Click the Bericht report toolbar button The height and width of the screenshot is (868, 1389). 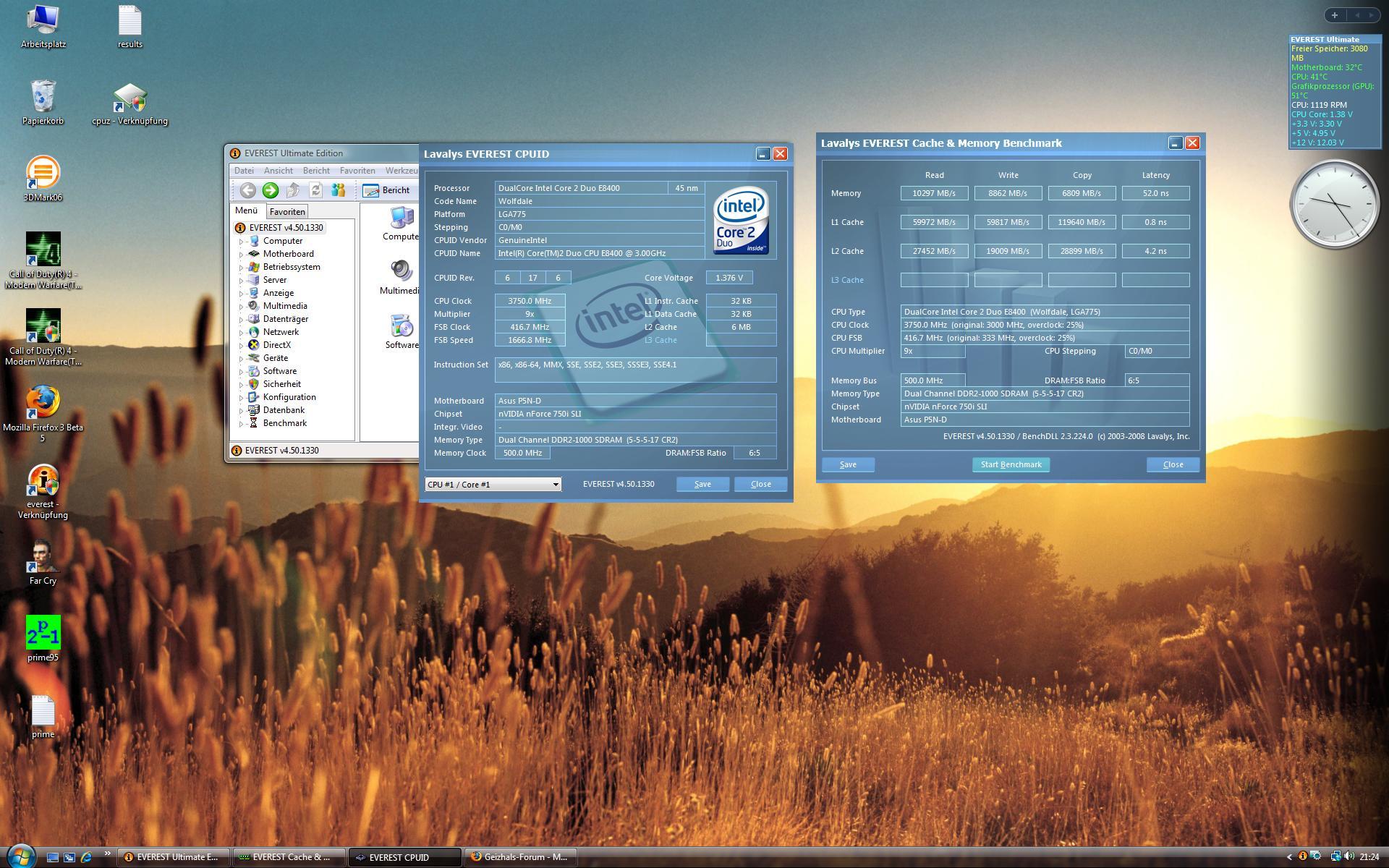click(x=387, y=190)
